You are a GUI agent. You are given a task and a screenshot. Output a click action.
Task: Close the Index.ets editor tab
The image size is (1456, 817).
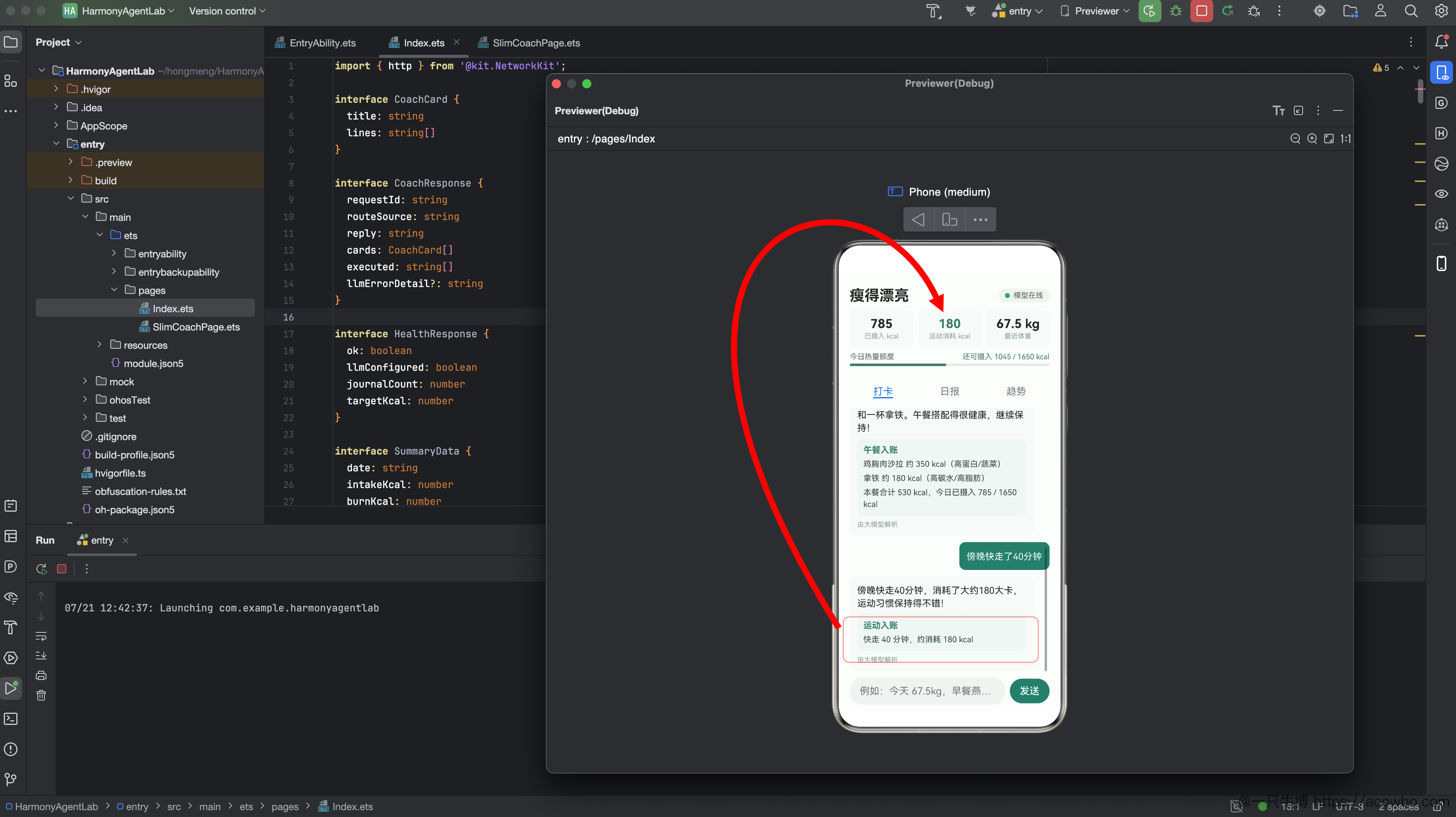[x=456, y=42]
